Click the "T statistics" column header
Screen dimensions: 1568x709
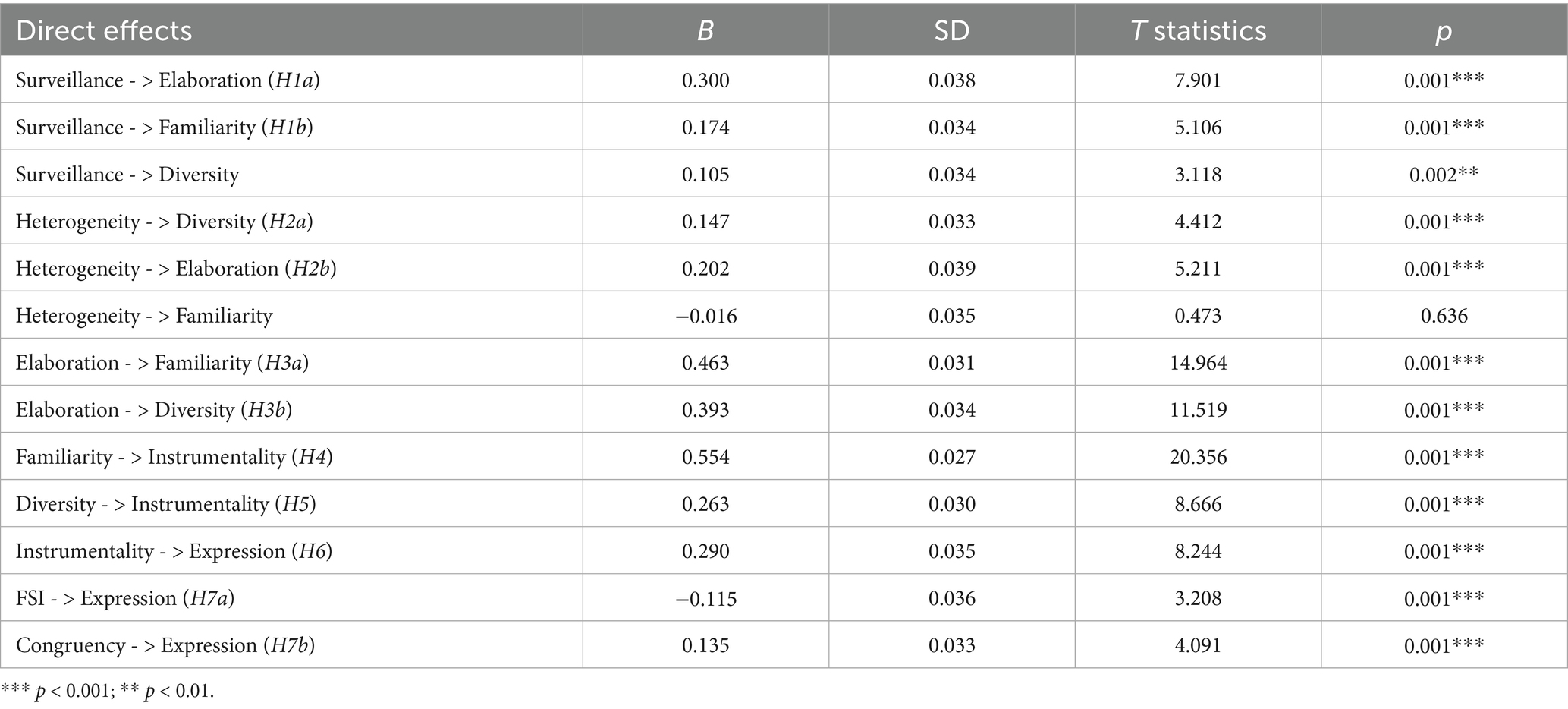pyautogui.click(x=1198, y=31)
